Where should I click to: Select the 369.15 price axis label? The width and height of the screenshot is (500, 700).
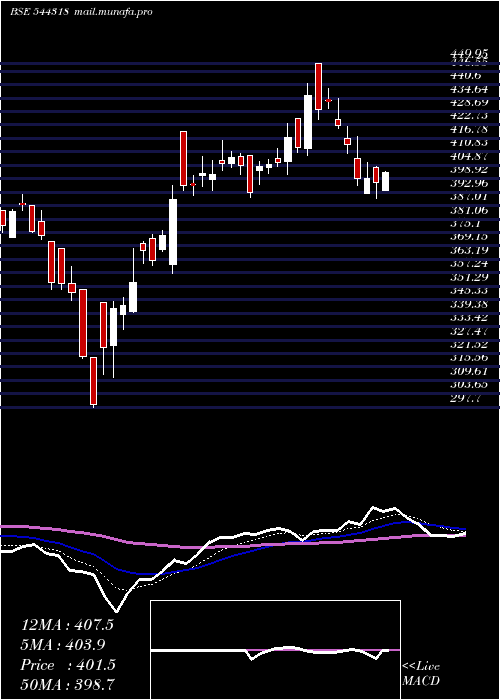click(469, 237)
